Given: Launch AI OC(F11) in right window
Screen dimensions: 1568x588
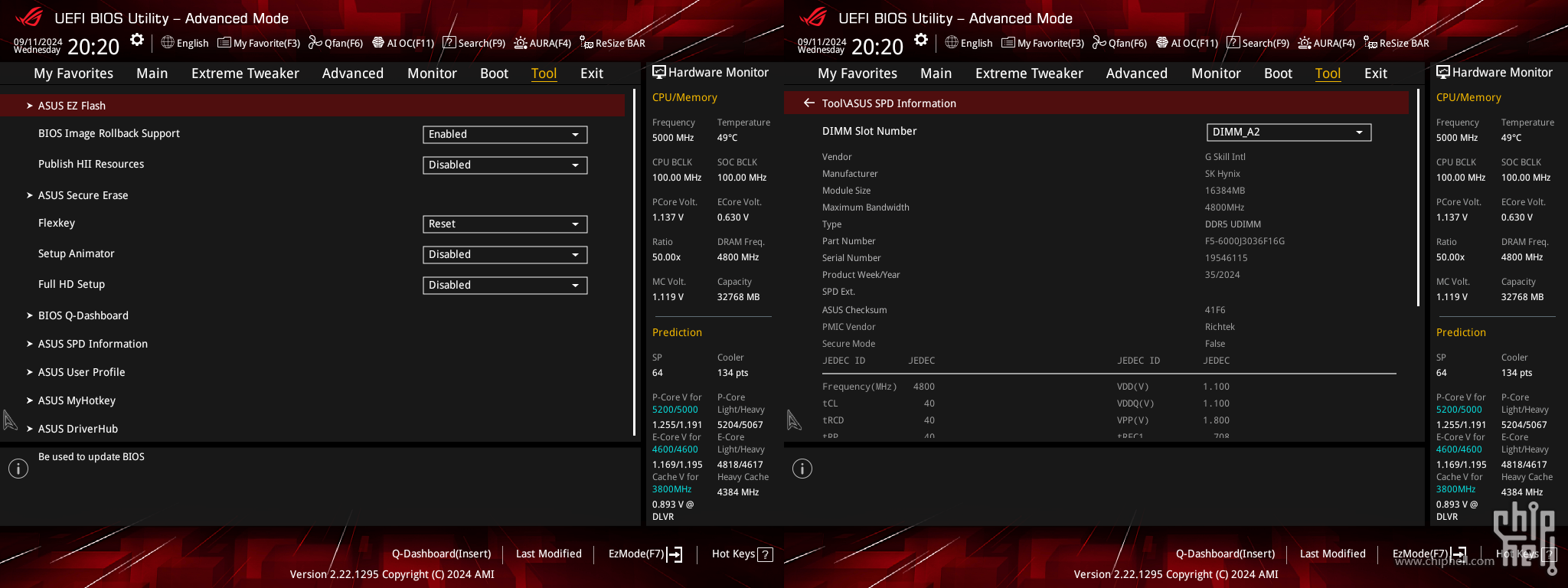Looking at the screenshot, I should click(1187, 43).
